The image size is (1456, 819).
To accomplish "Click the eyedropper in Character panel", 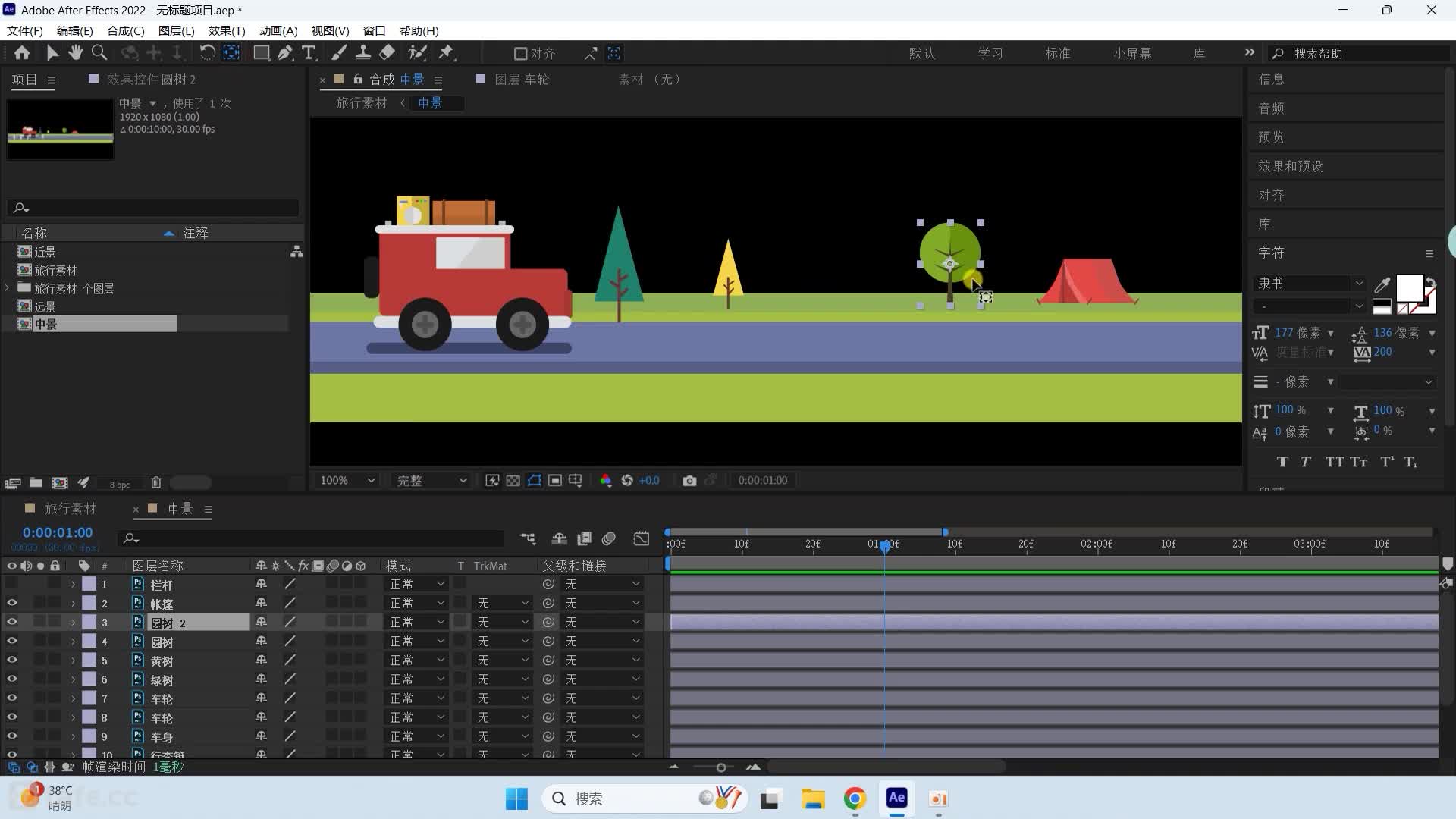I will tap(1382, 284).
